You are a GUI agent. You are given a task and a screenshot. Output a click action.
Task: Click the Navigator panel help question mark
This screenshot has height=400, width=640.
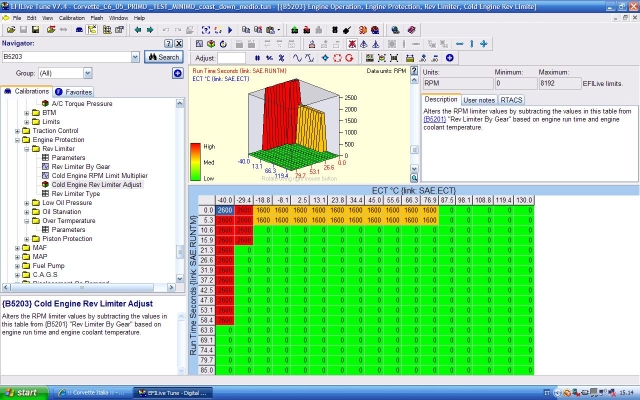click(x=168, y=43)
